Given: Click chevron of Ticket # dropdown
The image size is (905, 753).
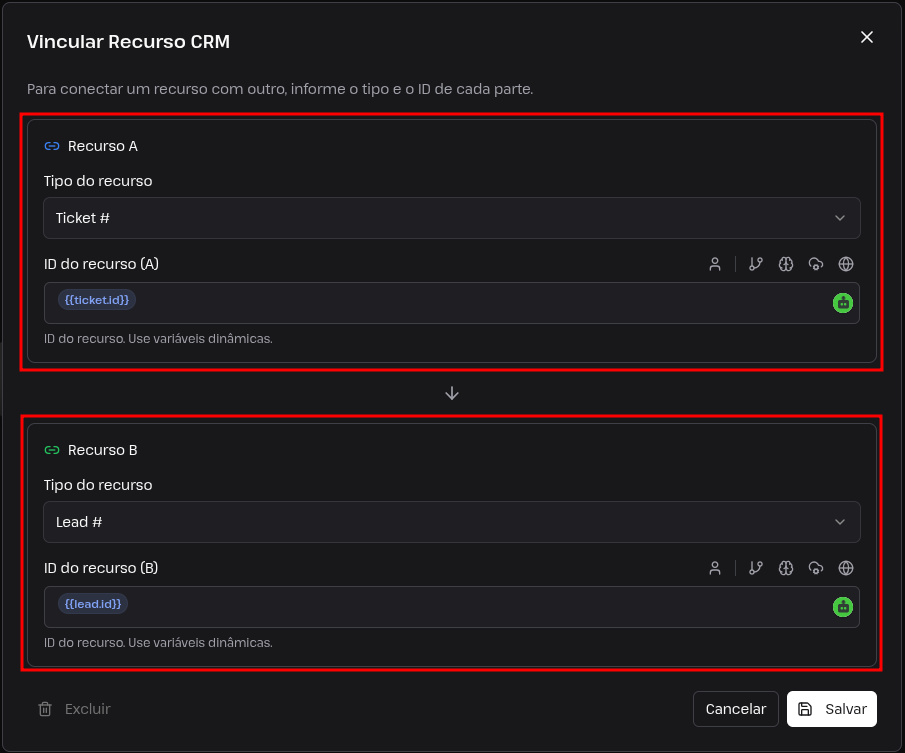Looking at the screenshot, I should pyautogui.click(x=840, y=218).
